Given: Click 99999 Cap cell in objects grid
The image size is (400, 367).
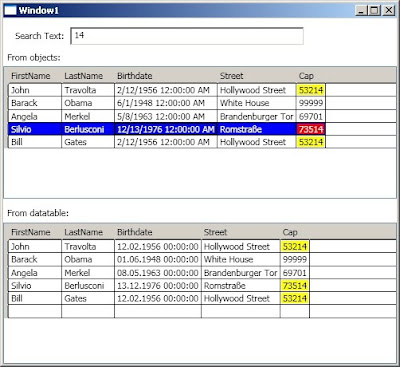Looking at the screenshot, I should [311, 103].
